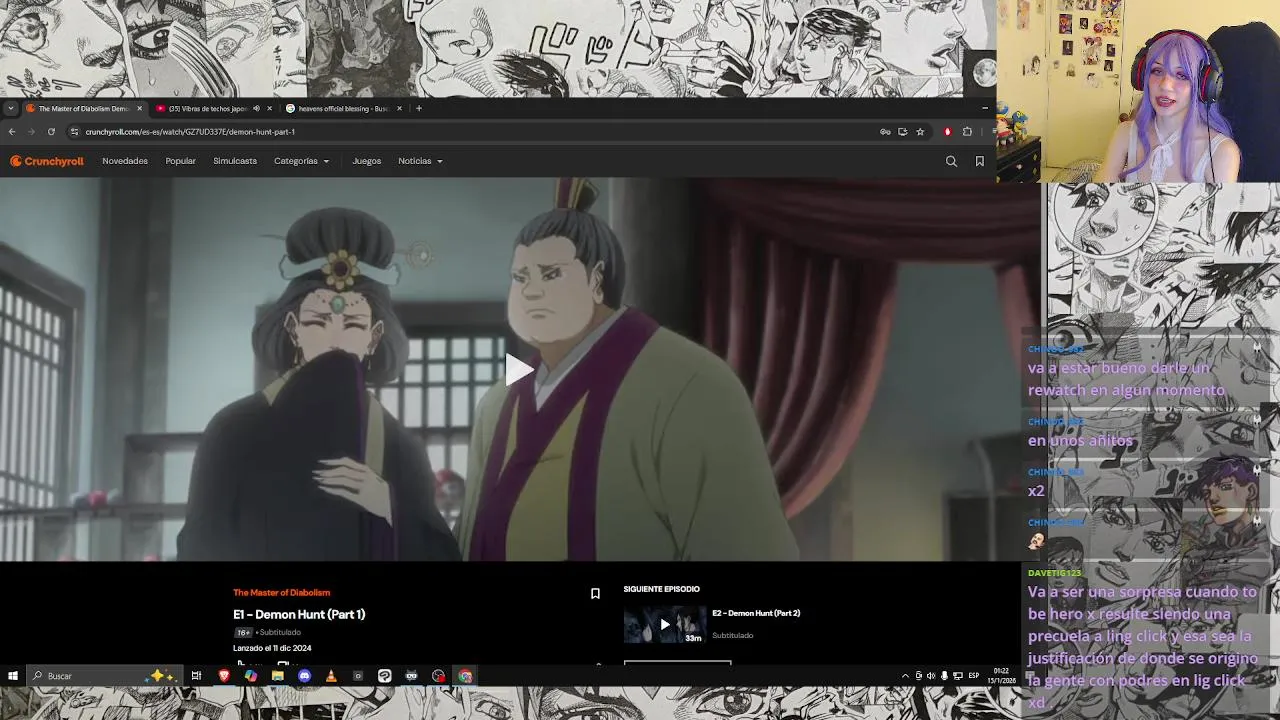Open Novedades in Crunchyroll menu
Viewport: 1280px width, 720px height.
point(125,161)
